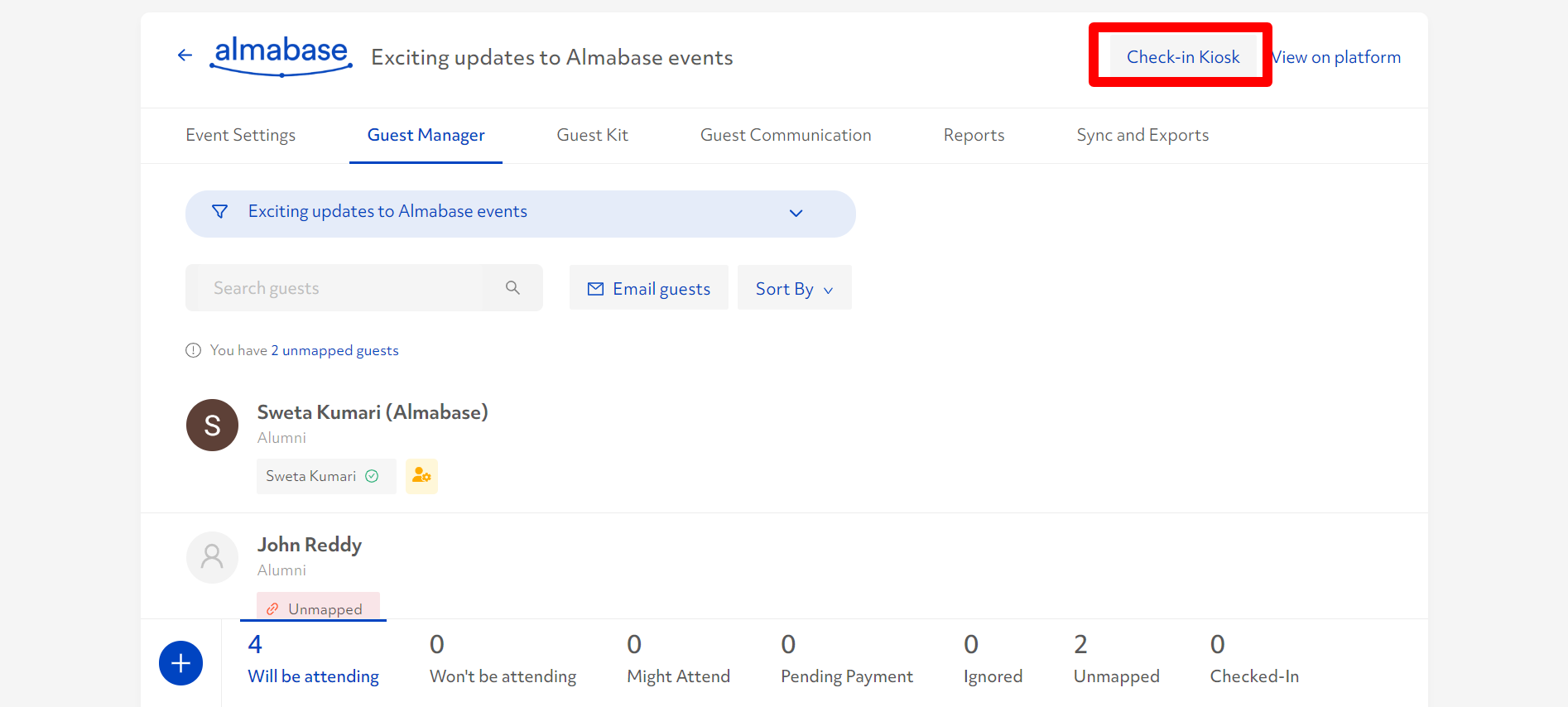Show Pending Payment guests
Image resolution: width=1568 pixels, height=707 pixels.
pyautogui.click(x=846, y=660)
